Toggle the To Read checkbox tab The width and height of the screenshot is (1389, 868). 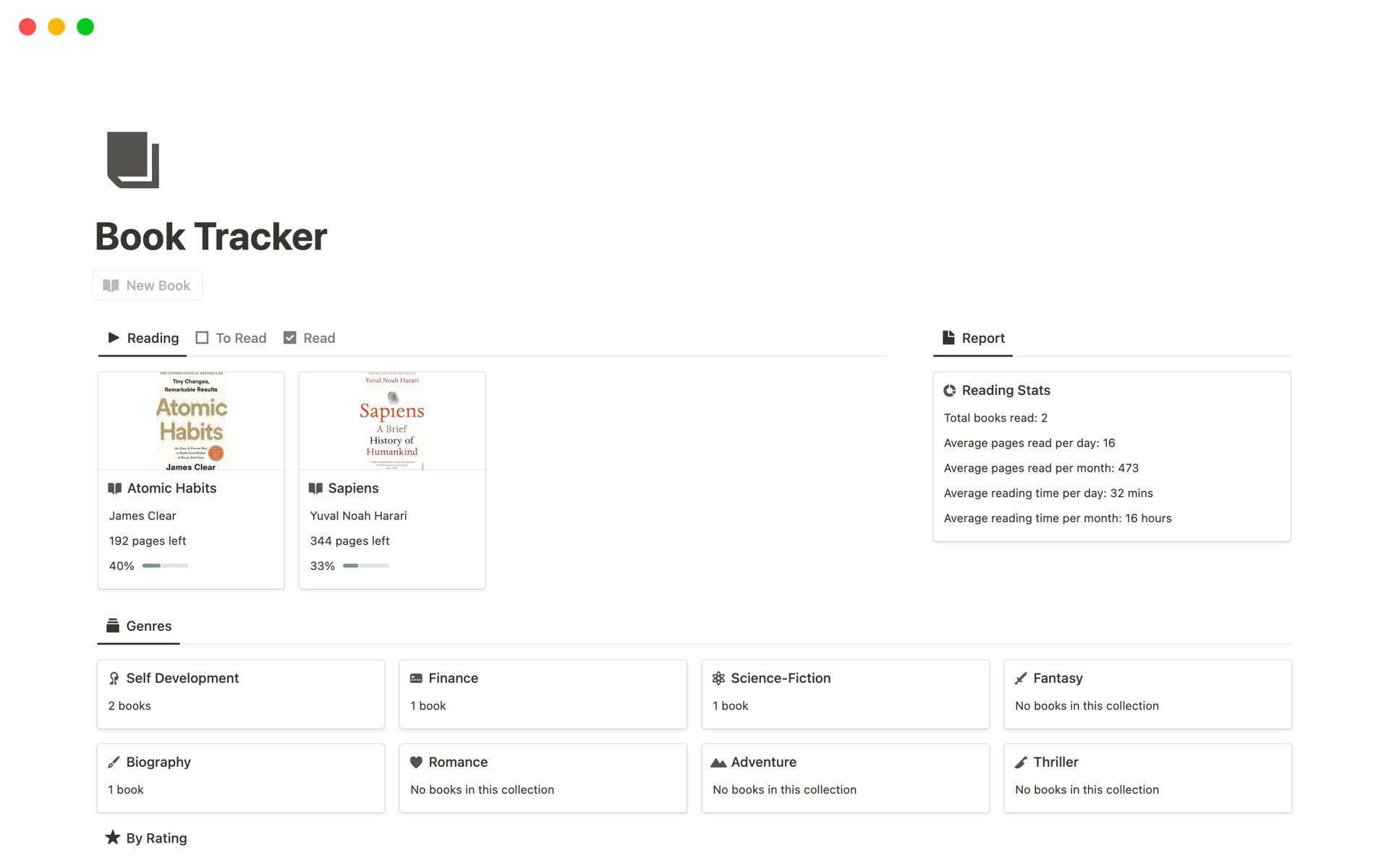pos(231,337)
